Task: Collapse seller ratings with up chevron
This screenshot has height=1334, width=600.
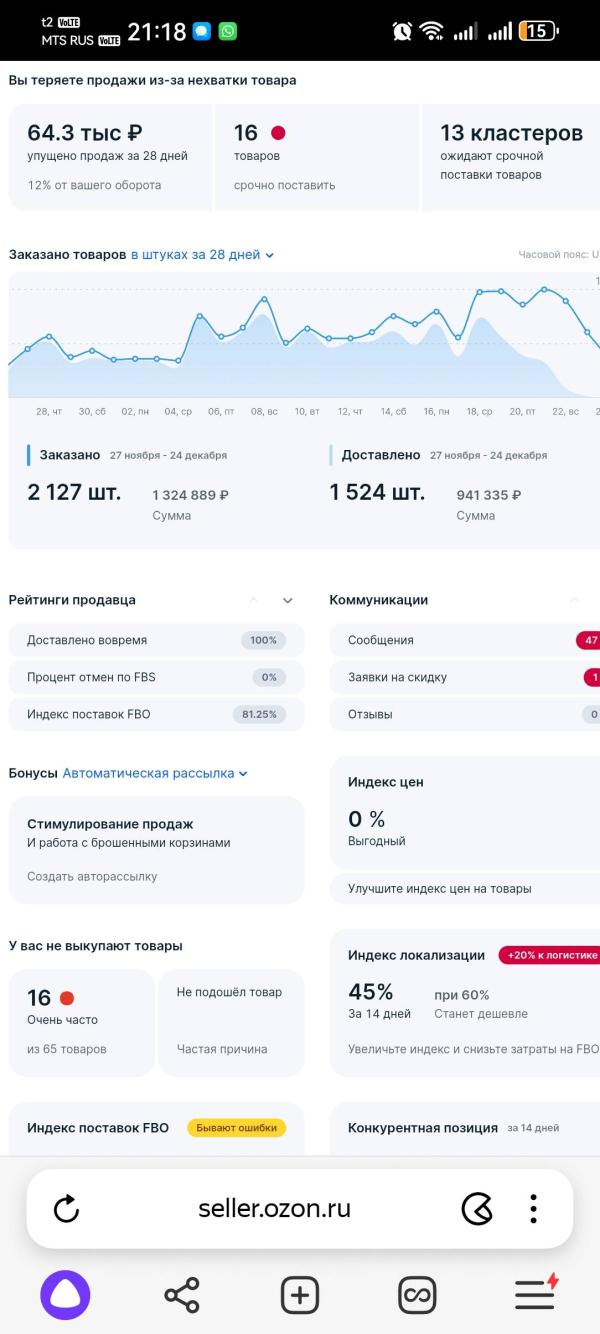Action: pyautogui.click(x=254, y=601)
